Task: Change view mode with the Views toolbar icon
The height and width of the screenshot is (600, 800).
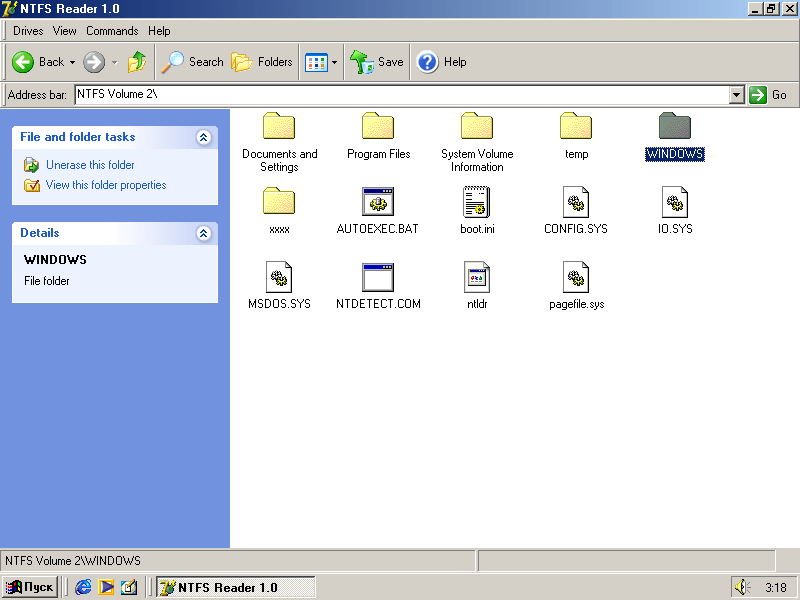Action: [318, 61]
